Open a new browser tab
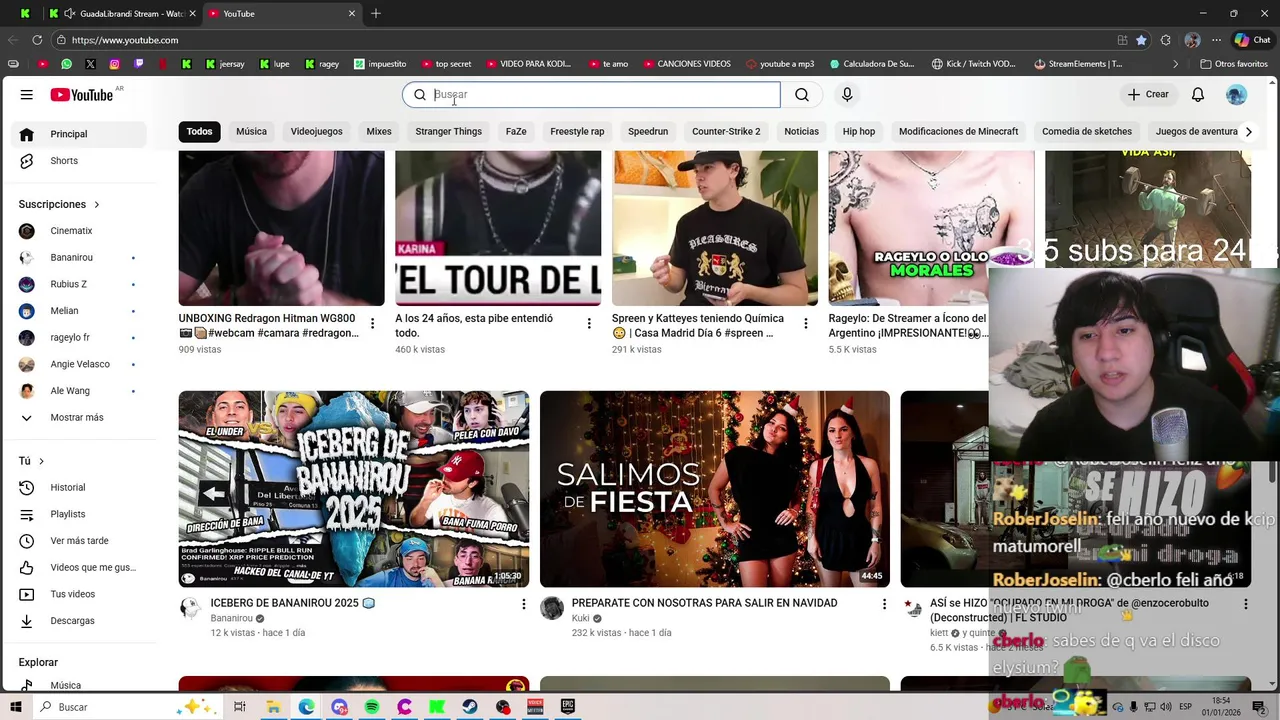The image size is (1280, 720). coord(376,13)
